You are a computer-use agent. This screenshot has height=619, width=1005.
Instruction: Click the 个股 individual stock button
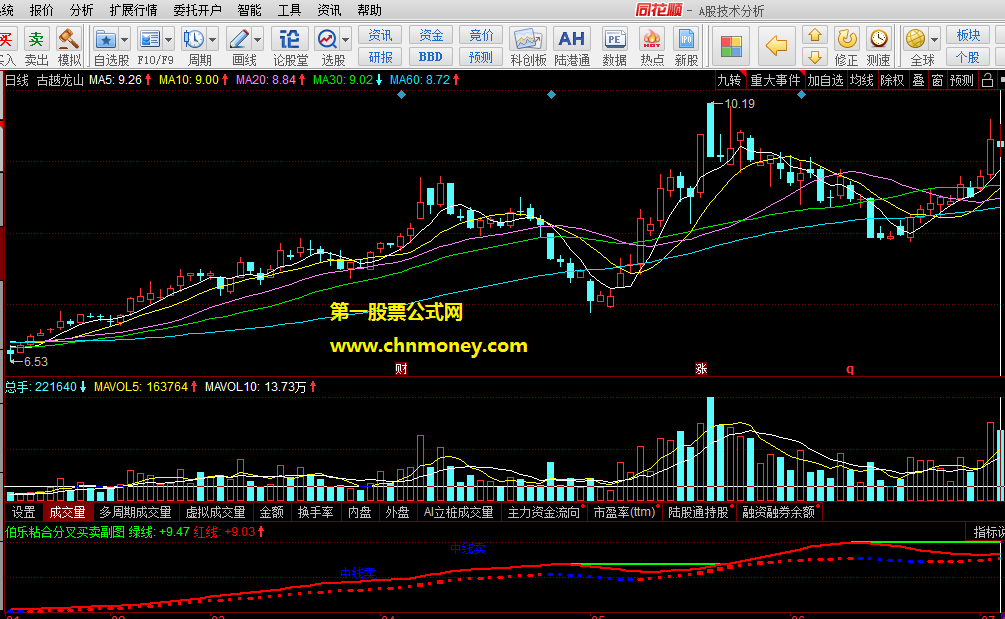pos(968,57)
